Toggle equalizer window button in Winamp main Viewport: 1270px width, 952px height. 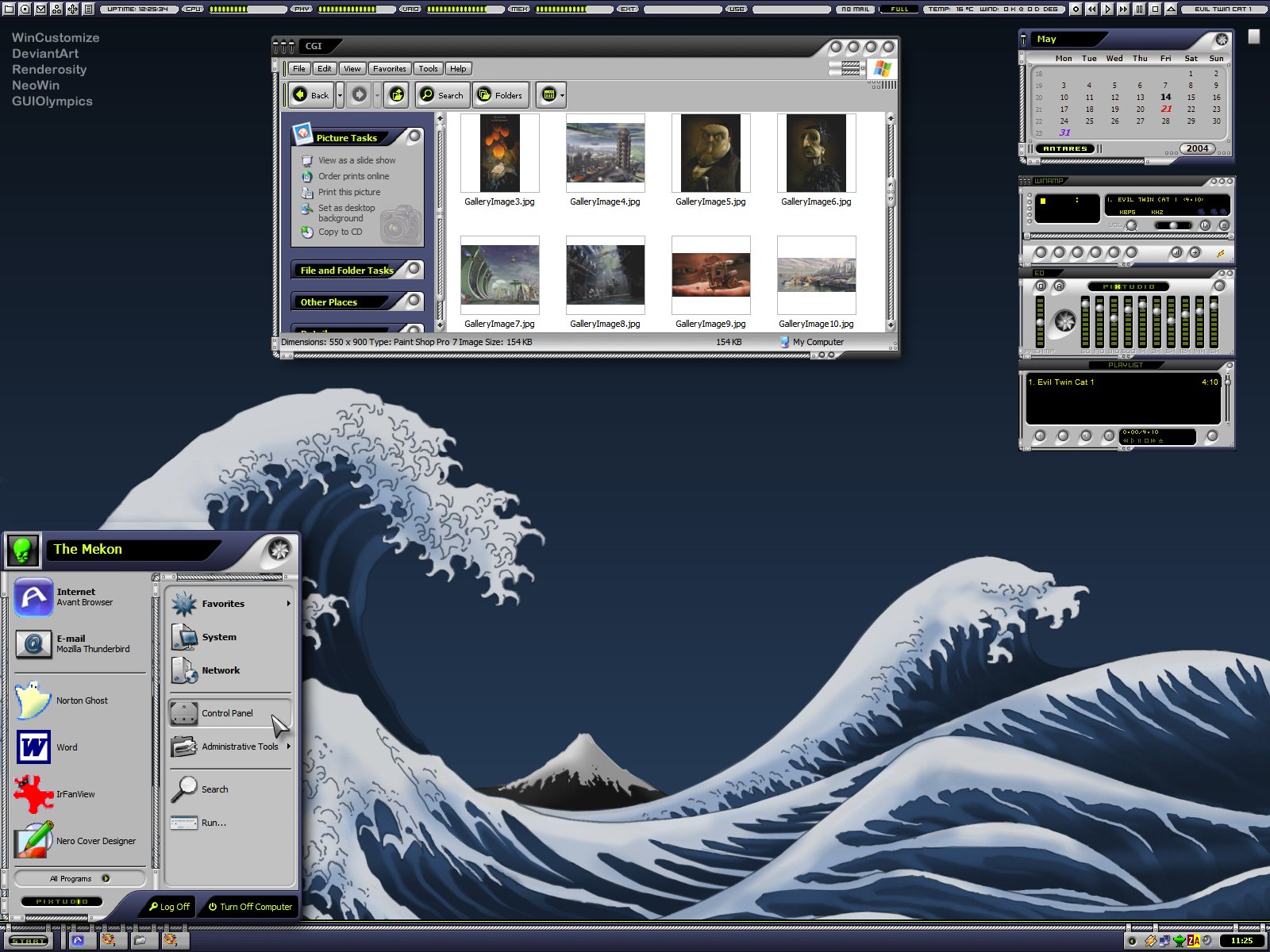click(1205, 225)
